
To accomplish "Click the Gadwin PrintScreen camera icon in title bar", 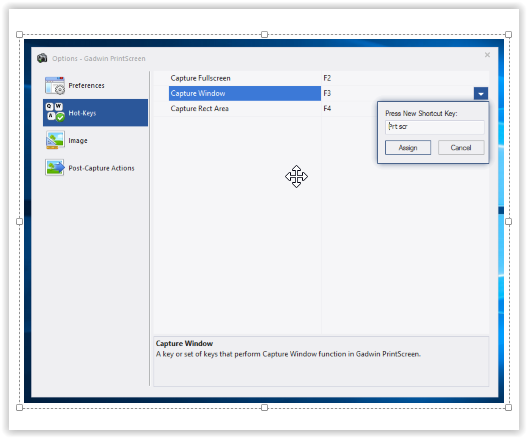I will [42, 58].
